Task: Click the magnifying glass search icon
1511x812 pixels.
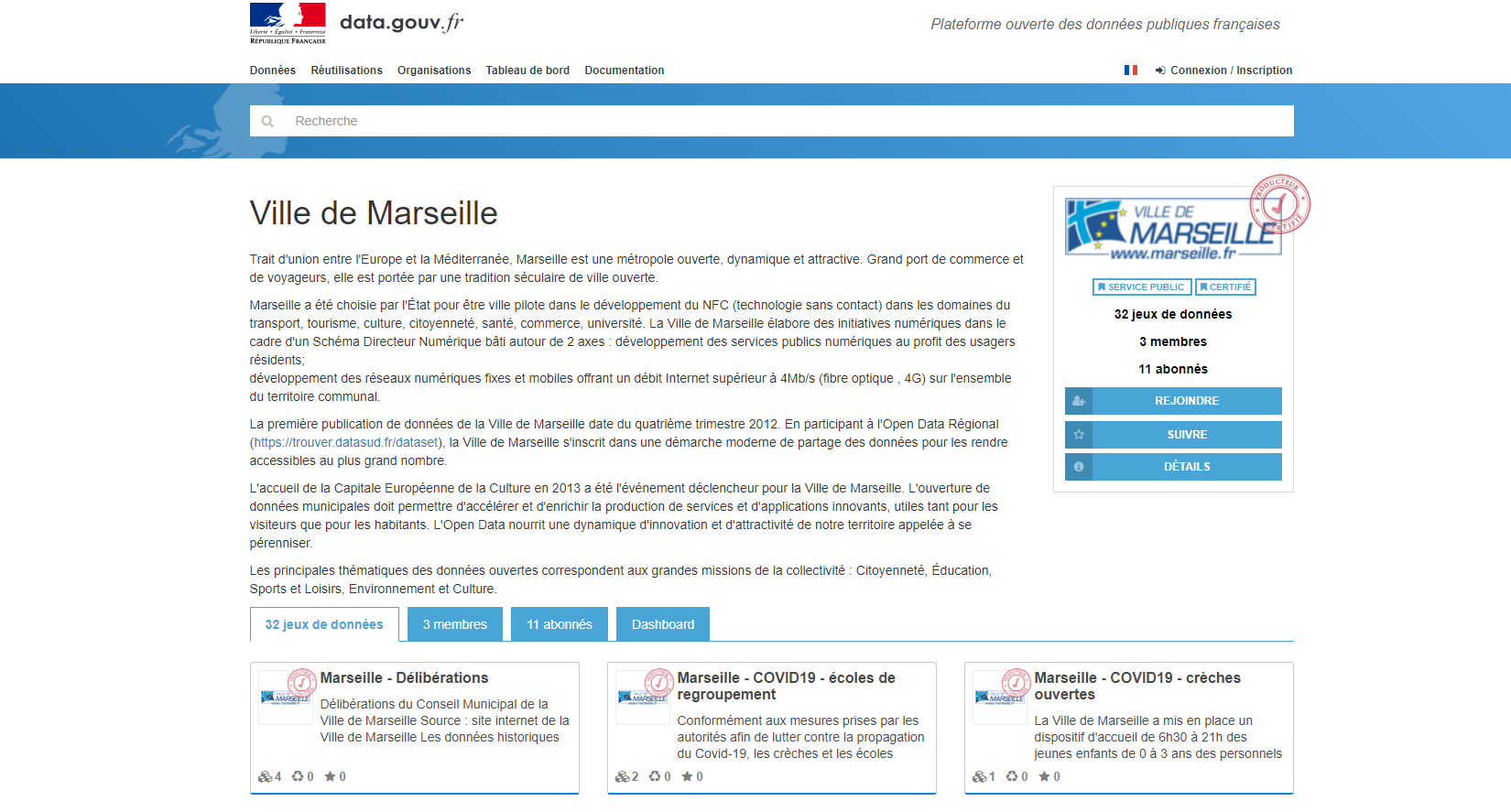Action: [267, 121]
